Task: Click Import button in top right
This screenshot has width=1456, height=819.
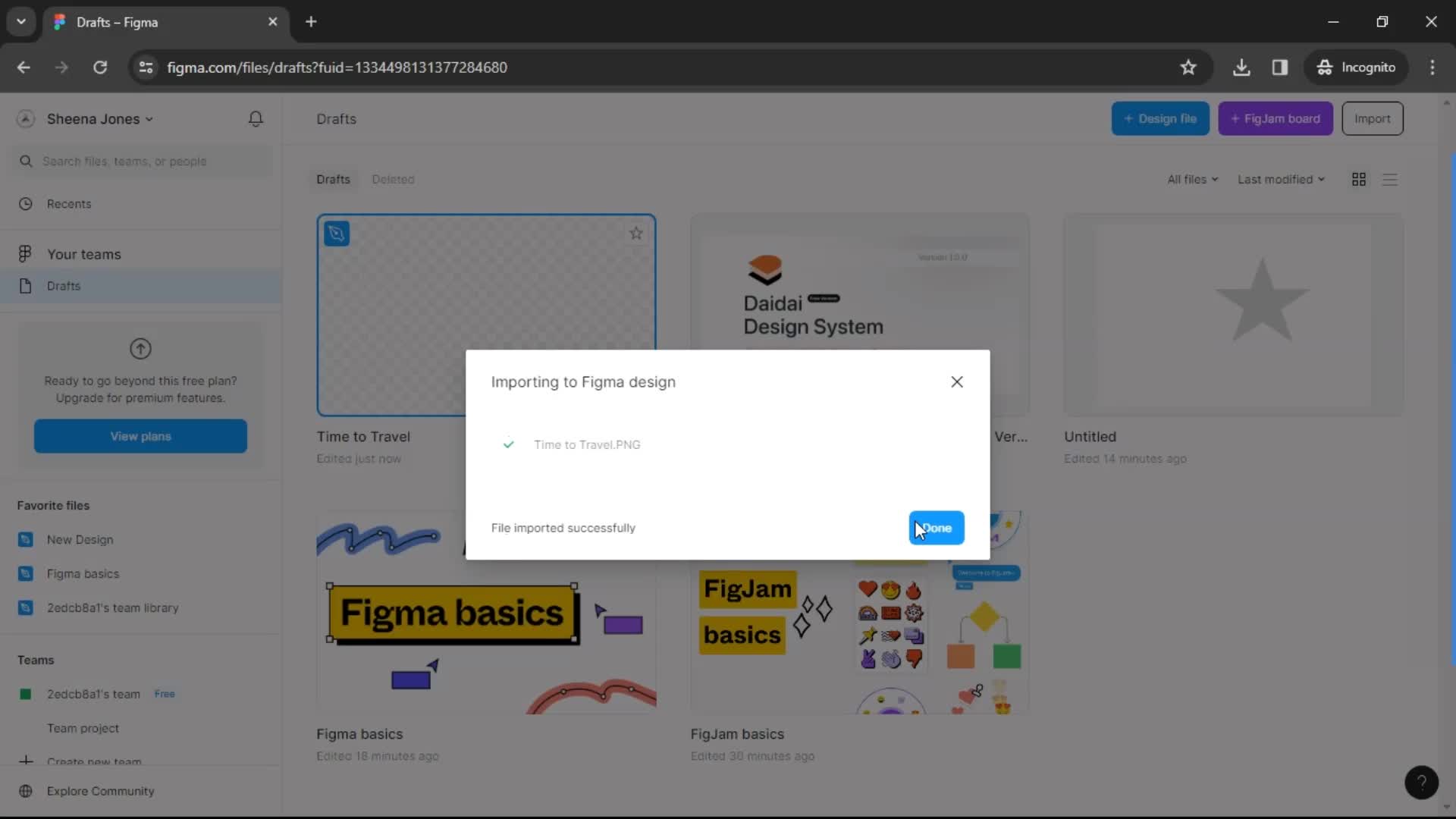Action: coord(1372,118)
